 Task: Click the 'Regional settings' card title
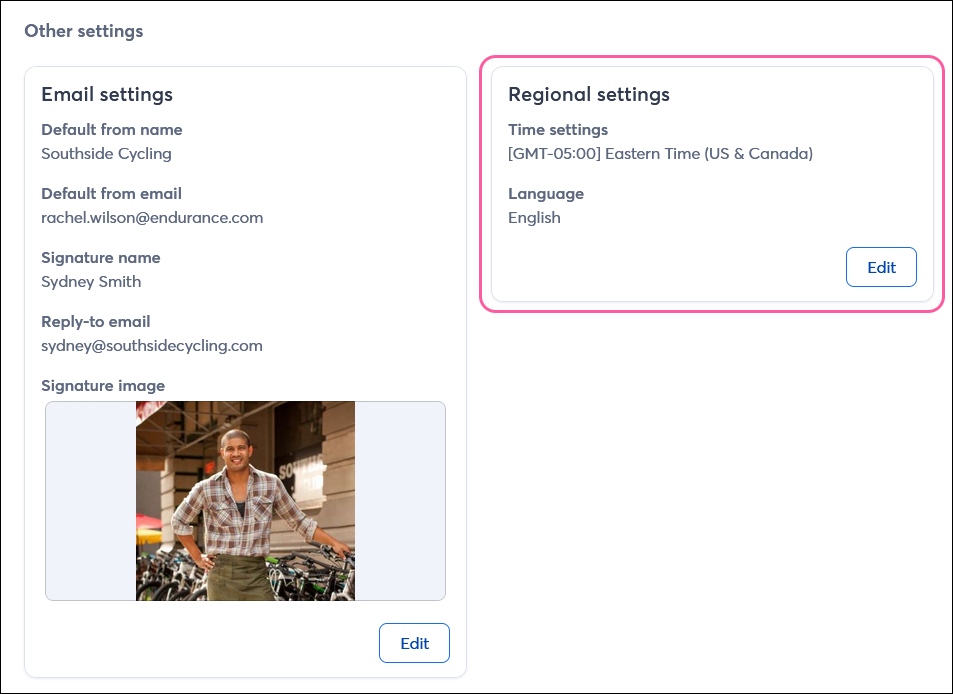tap(589, 94)
